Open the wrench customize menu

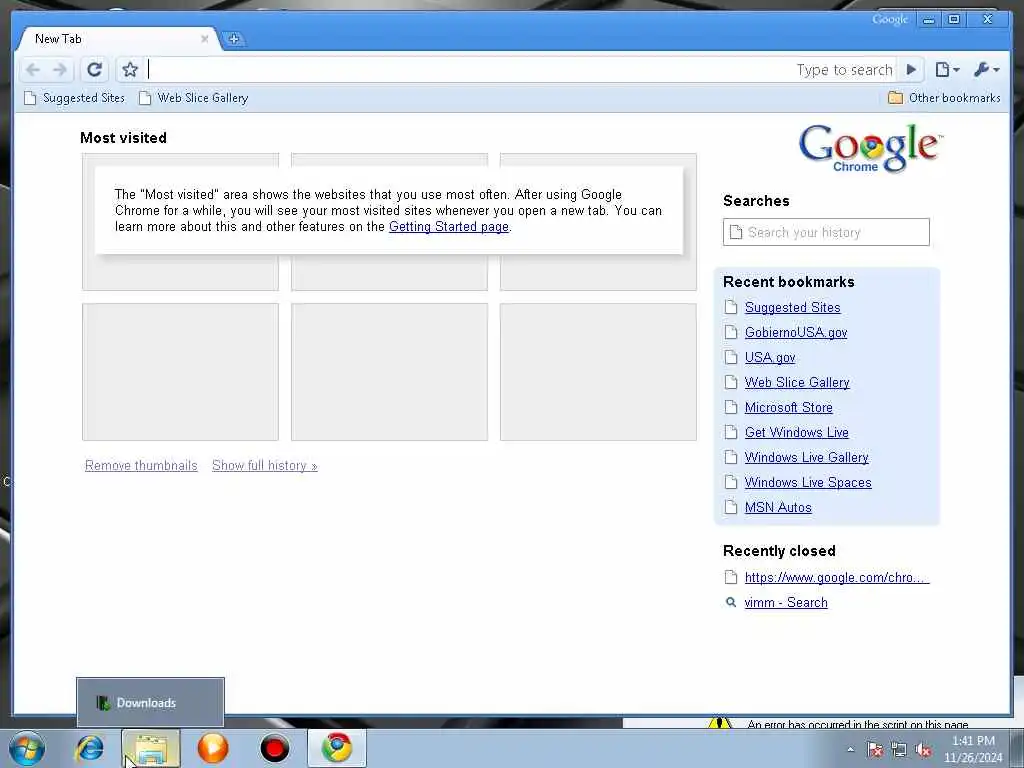(x=986, y=69)
